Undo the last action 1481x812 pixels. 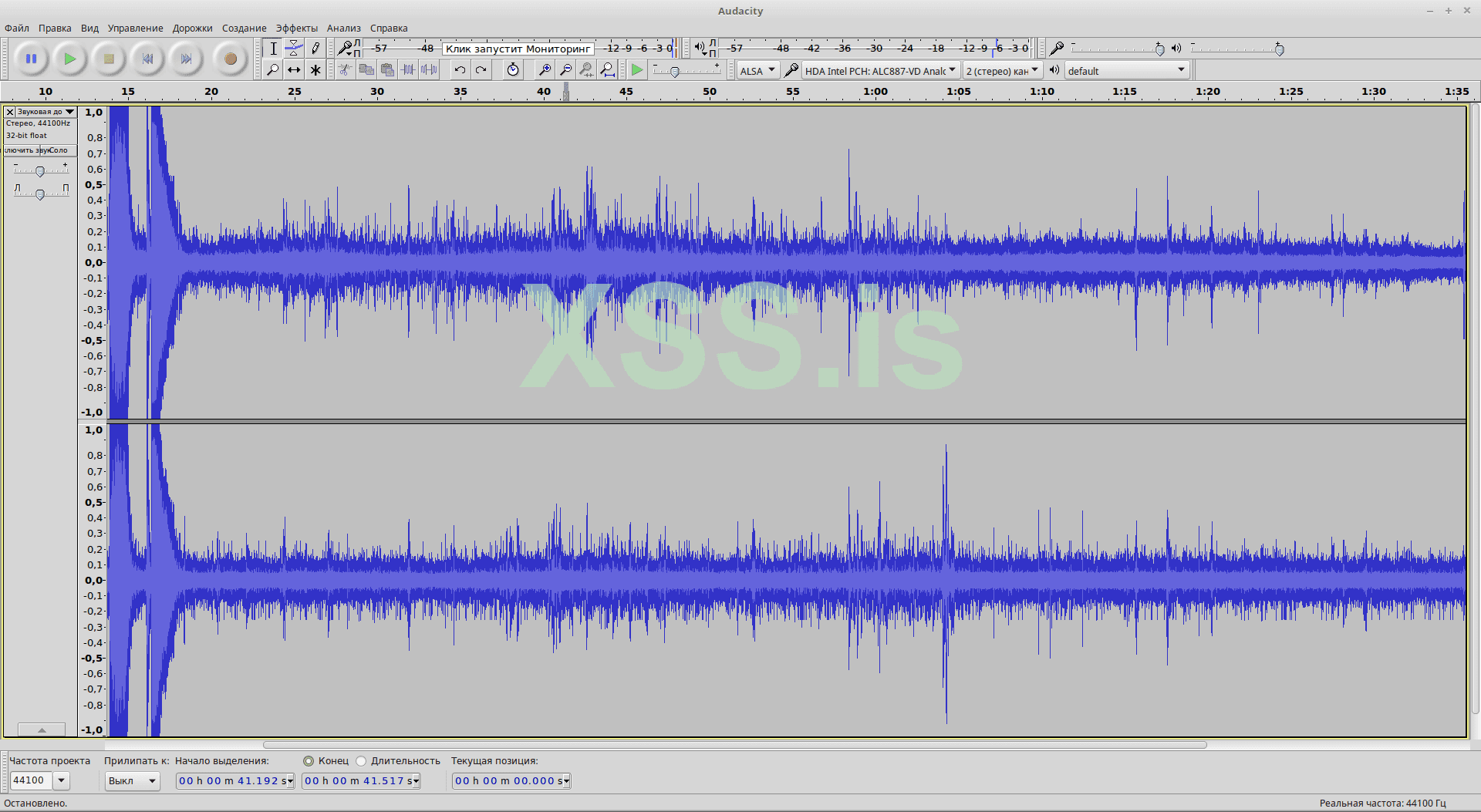click(x=460, y=70)
